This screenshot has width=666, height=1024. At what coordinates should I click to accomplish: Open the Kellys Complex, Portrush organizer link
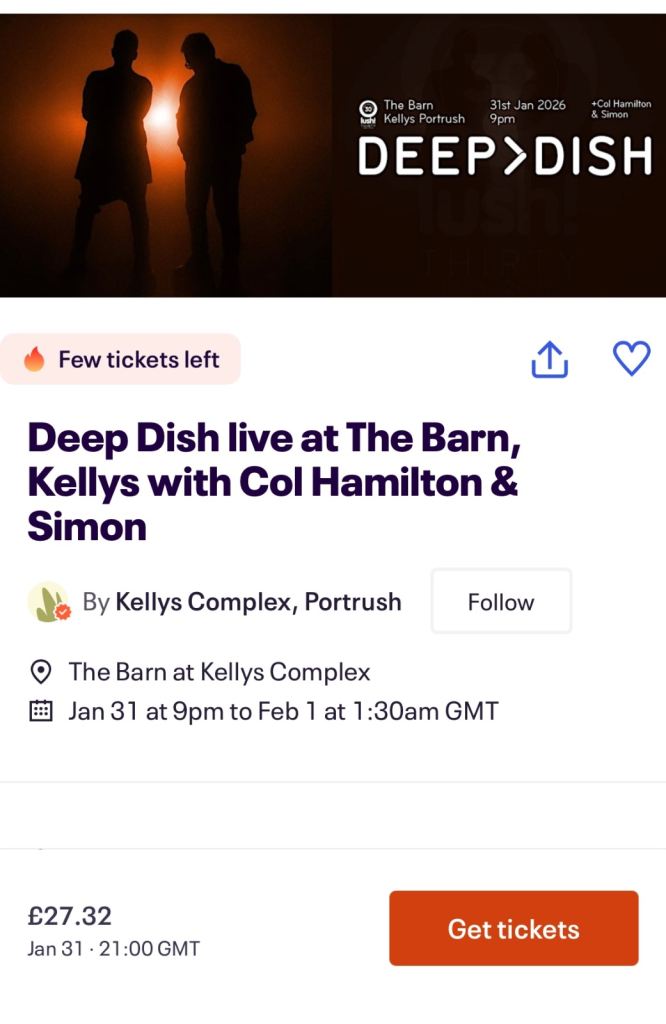258,602
